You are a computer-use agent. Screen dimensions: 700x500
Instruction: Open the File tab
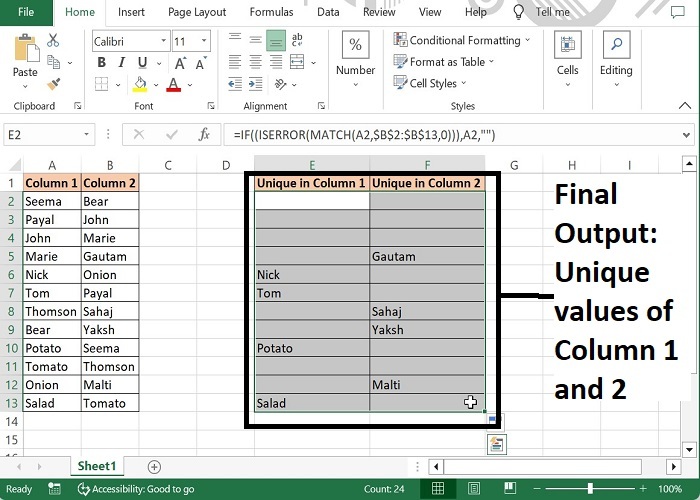click(26, 12)
